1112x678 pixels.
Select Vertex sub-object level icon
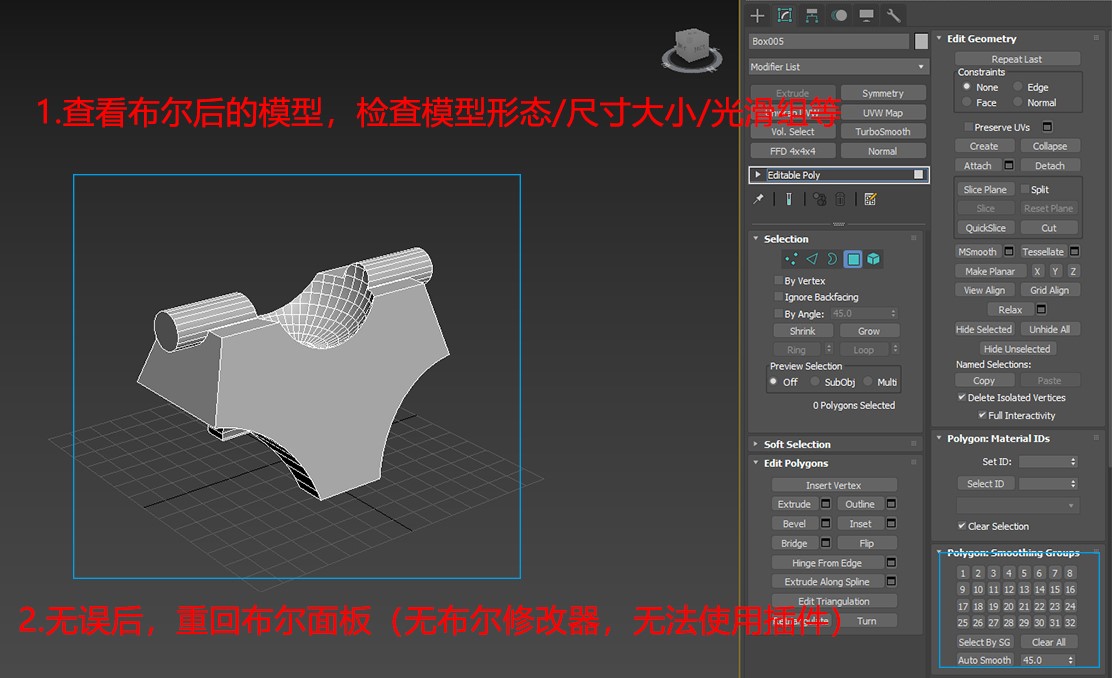click(x=791, y=259)
